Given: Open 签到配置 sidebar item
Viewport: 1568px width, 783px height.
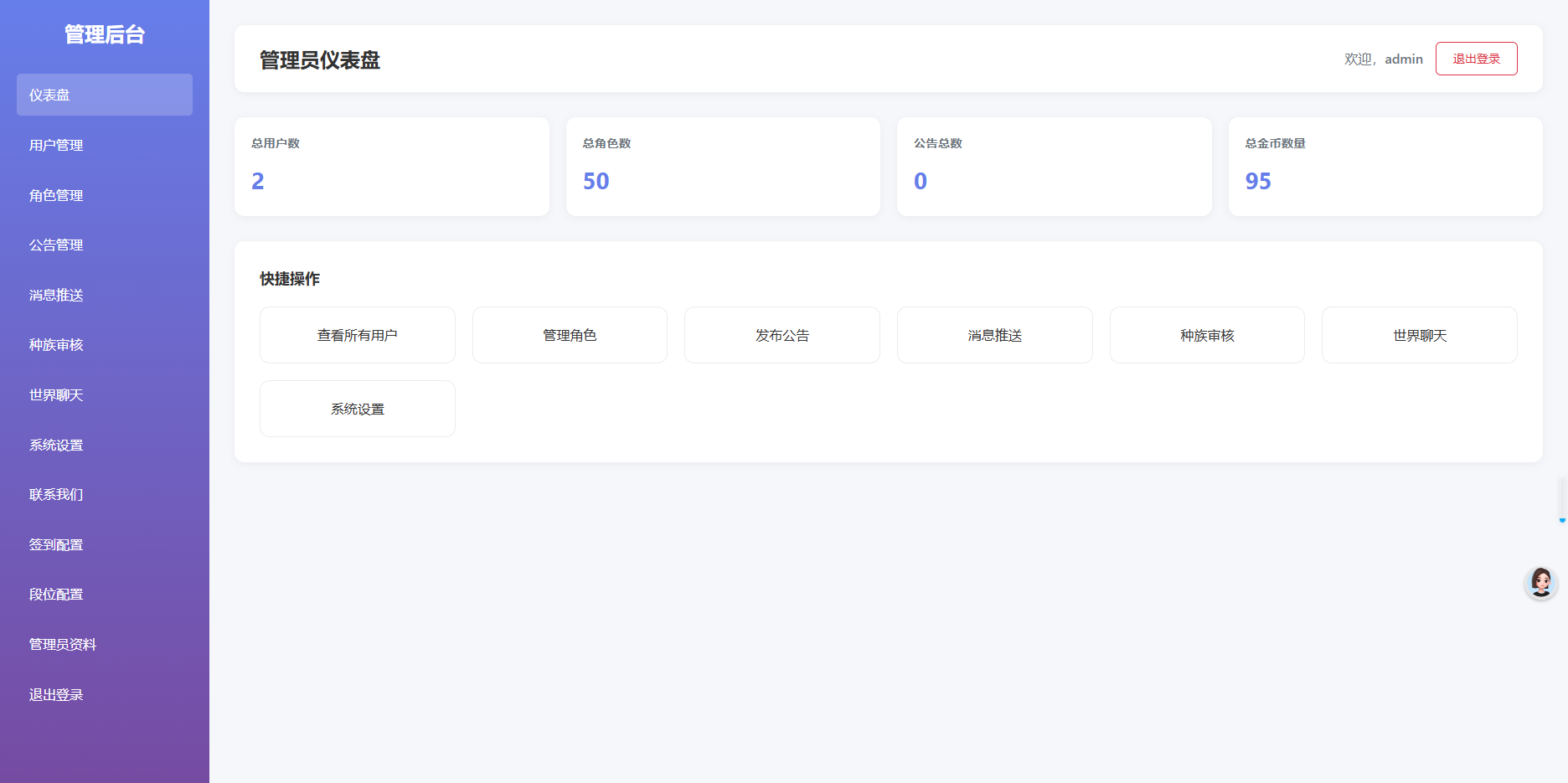Looking at the screenshot, I should pyautogui.click(x=105, y=544).
